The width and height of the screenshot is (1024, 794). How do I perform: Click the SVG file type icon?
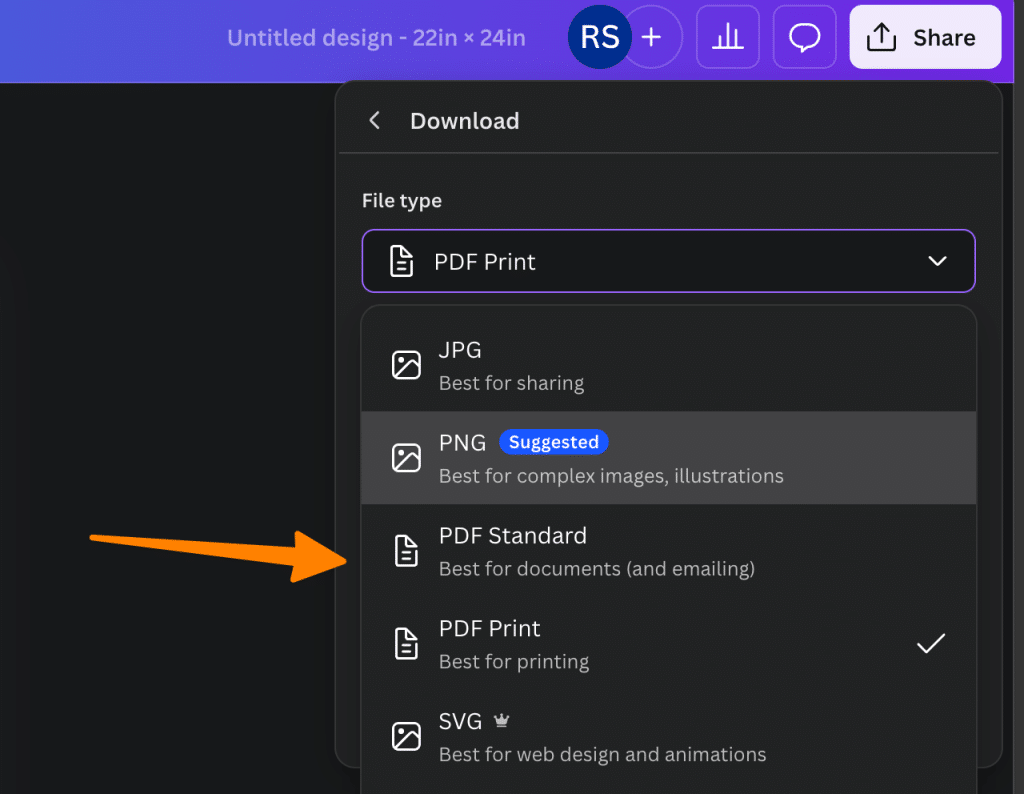click(x=406, y=736)
